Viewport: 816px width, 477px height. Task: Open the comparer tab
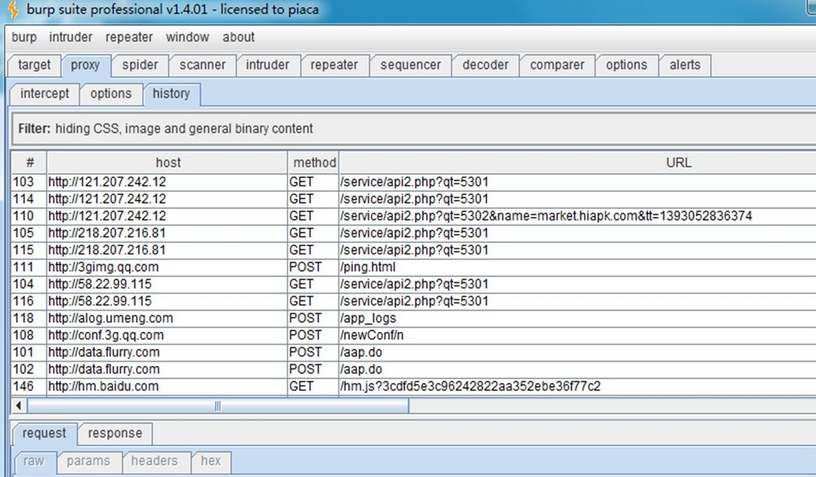[x=557, y=65]
